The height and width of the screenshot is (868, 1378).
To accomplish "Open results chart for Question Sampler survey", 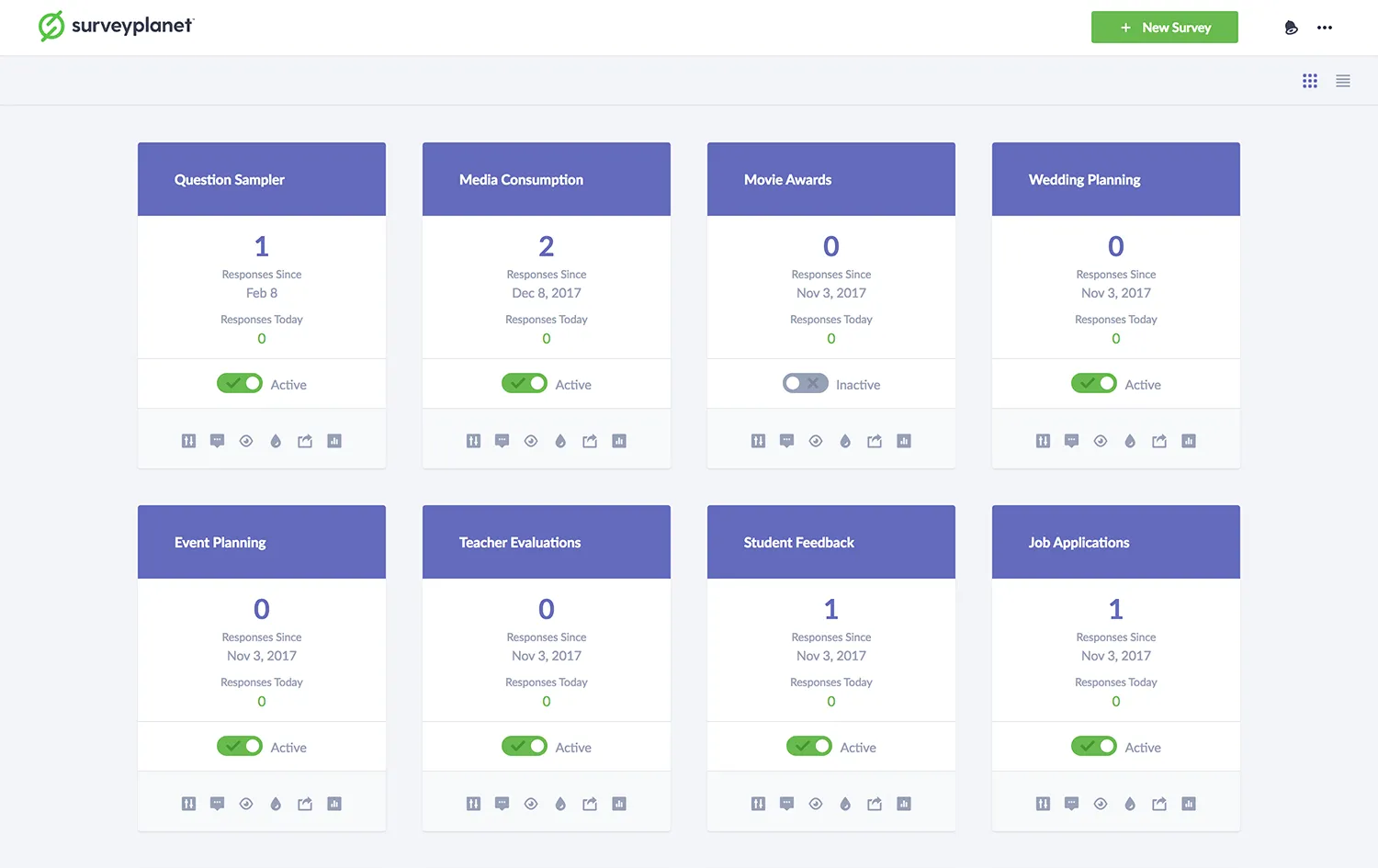I will tap(334, 440).
